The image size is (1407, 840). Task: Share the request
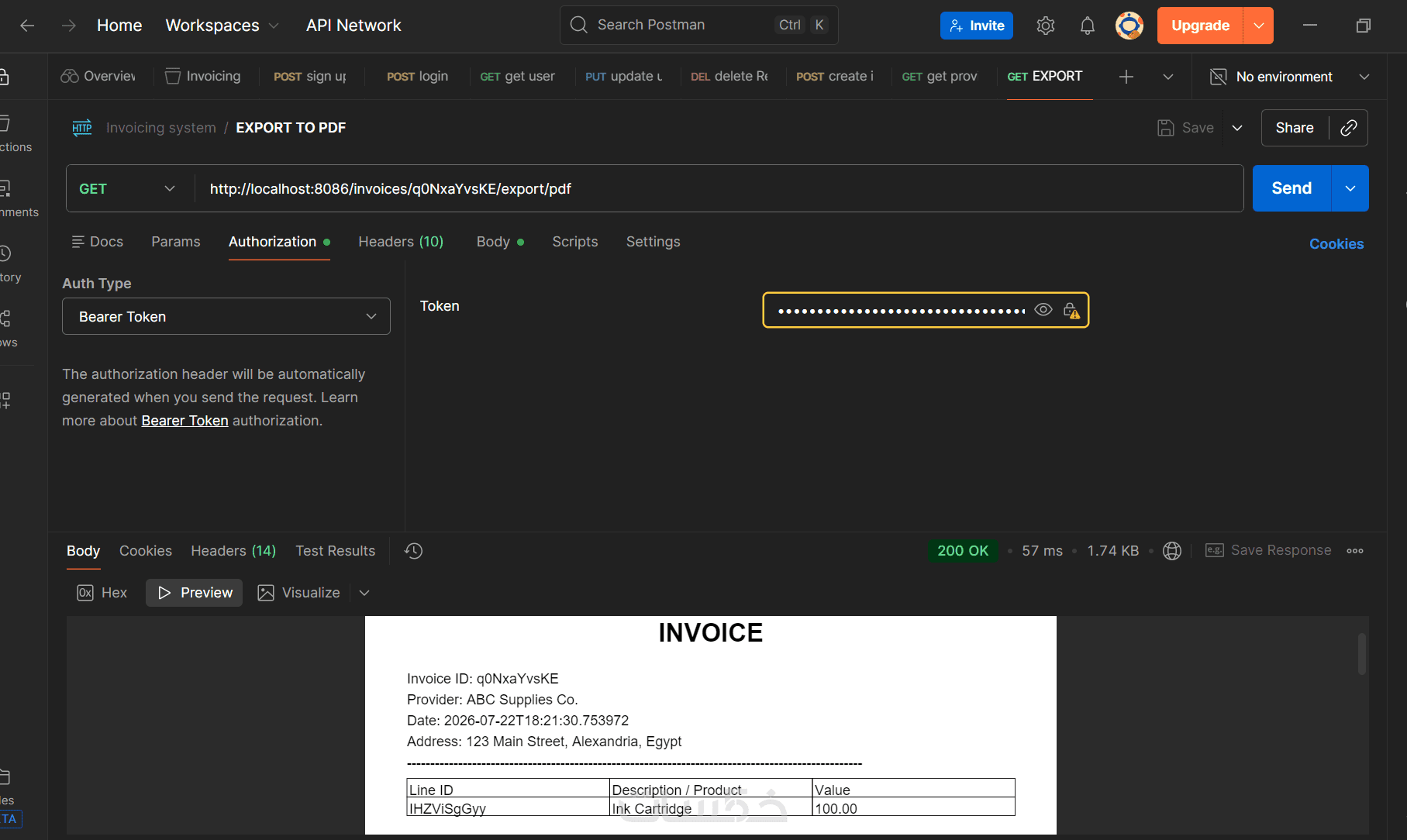pyautogui.click(x=1295, y=128)
